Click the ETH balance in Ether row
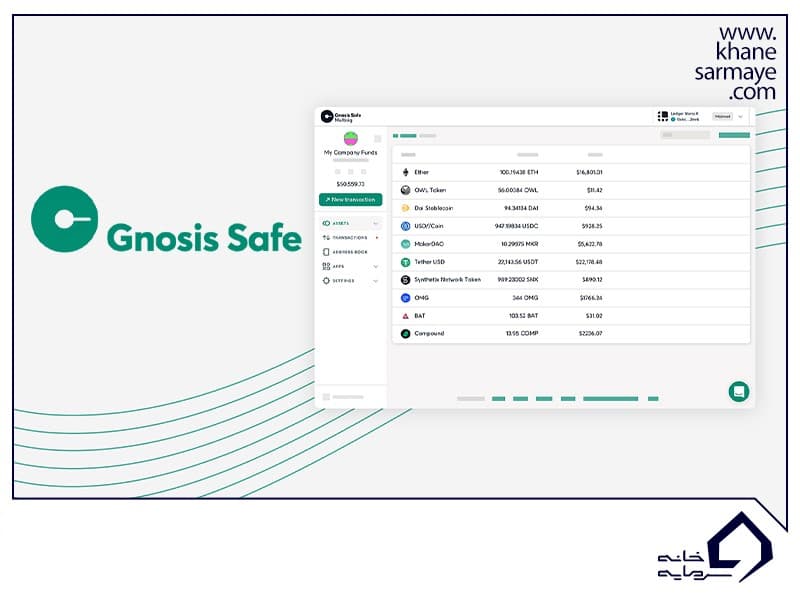The height and width of the screenshot is (600, 800). point(519,172)
